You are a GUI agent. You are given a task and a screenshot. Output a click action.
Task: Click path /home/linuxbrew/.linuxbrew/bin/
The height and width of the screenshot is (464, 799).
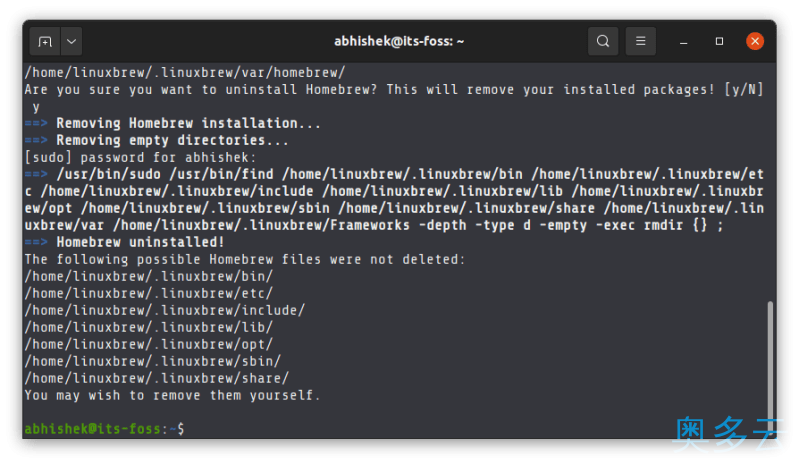(149, 276)
